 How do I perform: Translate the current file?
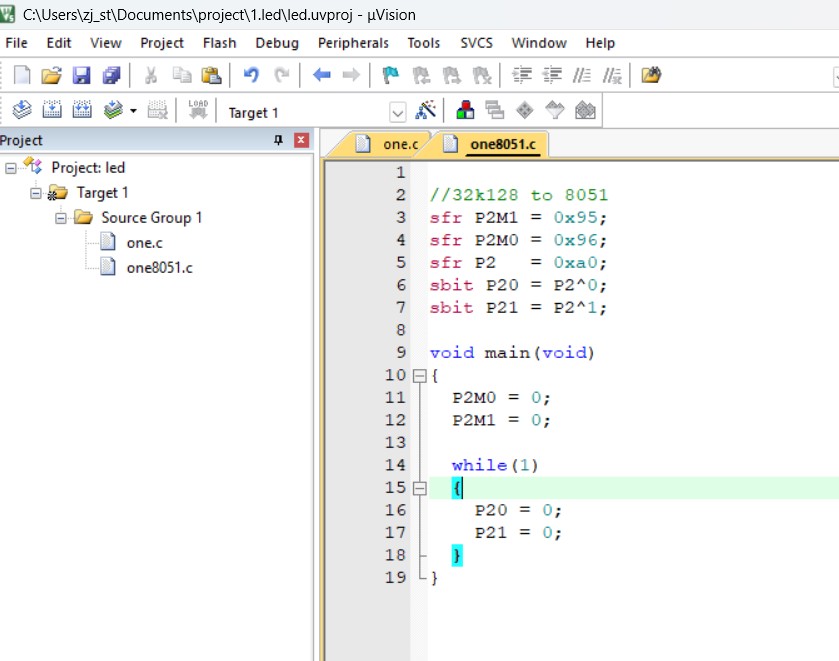pyautogui.click(x=22, y=110)
